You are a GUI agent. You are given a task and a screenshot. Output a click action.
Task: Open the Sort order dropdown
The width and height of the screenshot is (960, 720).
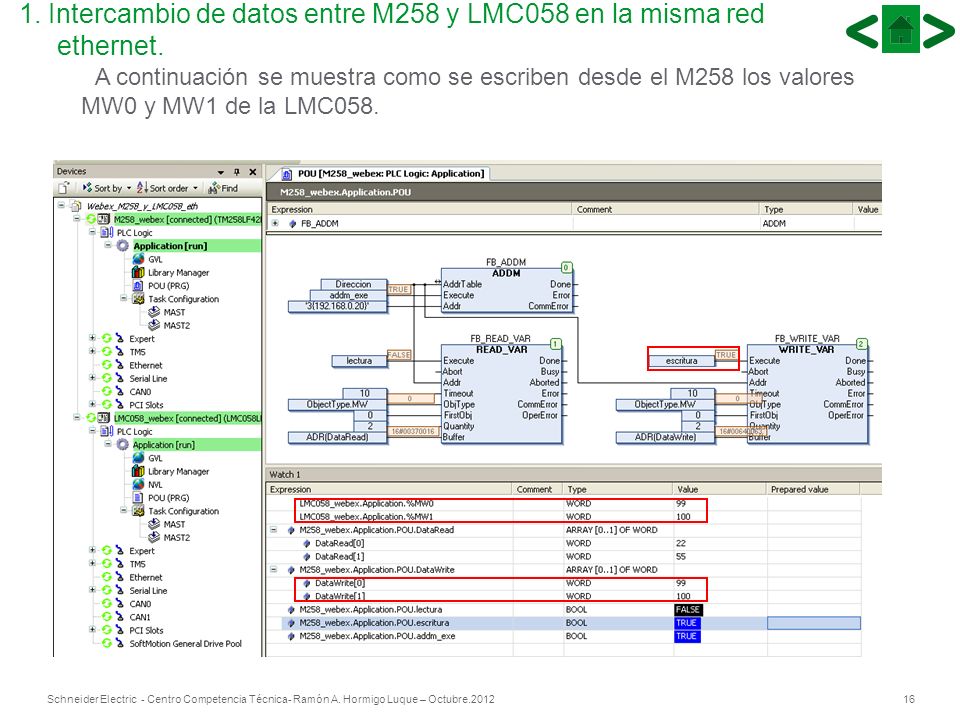(168, 188)
